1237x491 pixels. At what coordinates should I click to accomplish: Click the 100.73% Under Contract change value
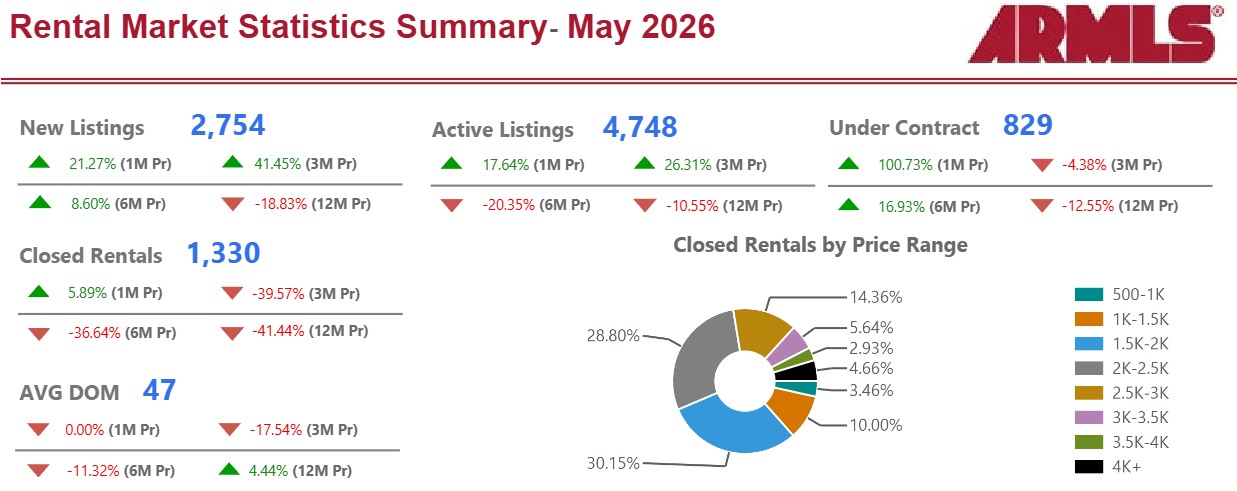coord(904,165)
